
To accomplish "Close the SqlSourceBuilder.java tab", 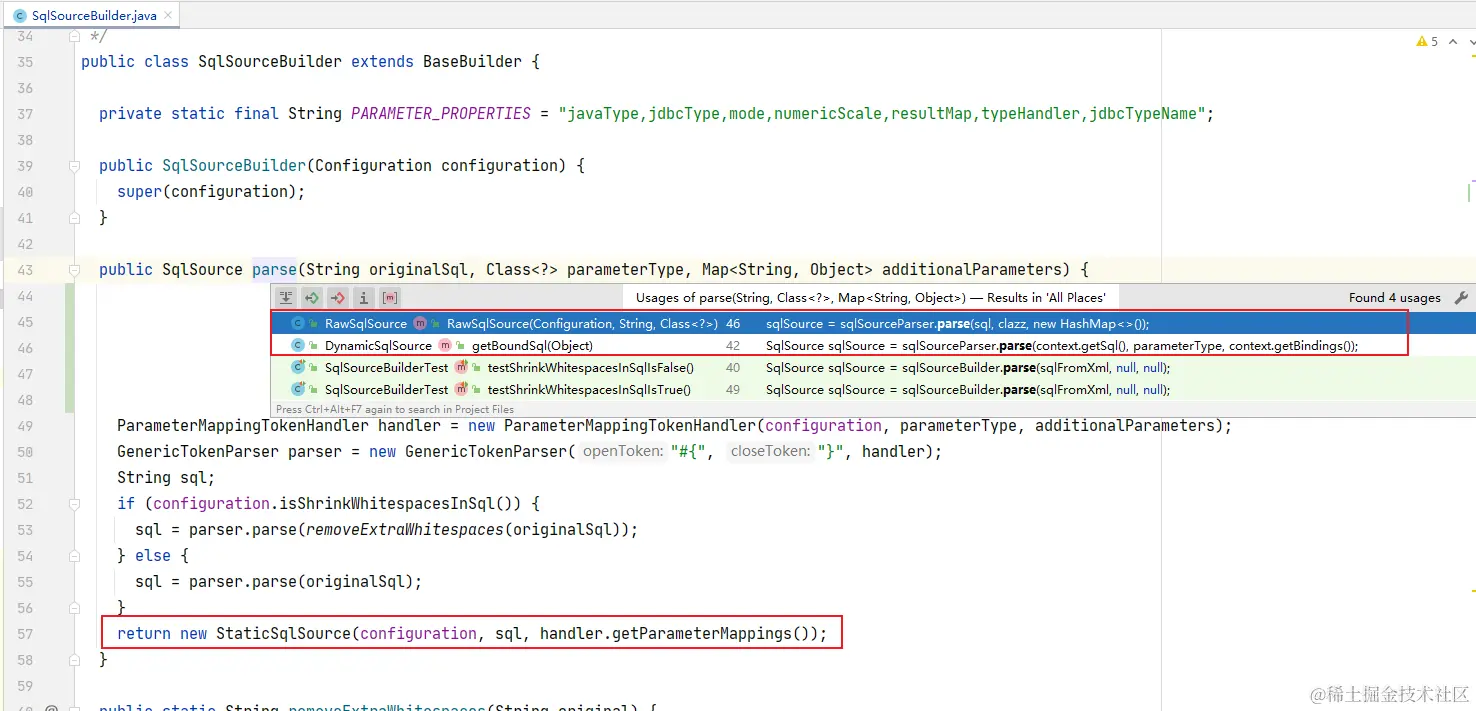I will click(x=167, y=16).
